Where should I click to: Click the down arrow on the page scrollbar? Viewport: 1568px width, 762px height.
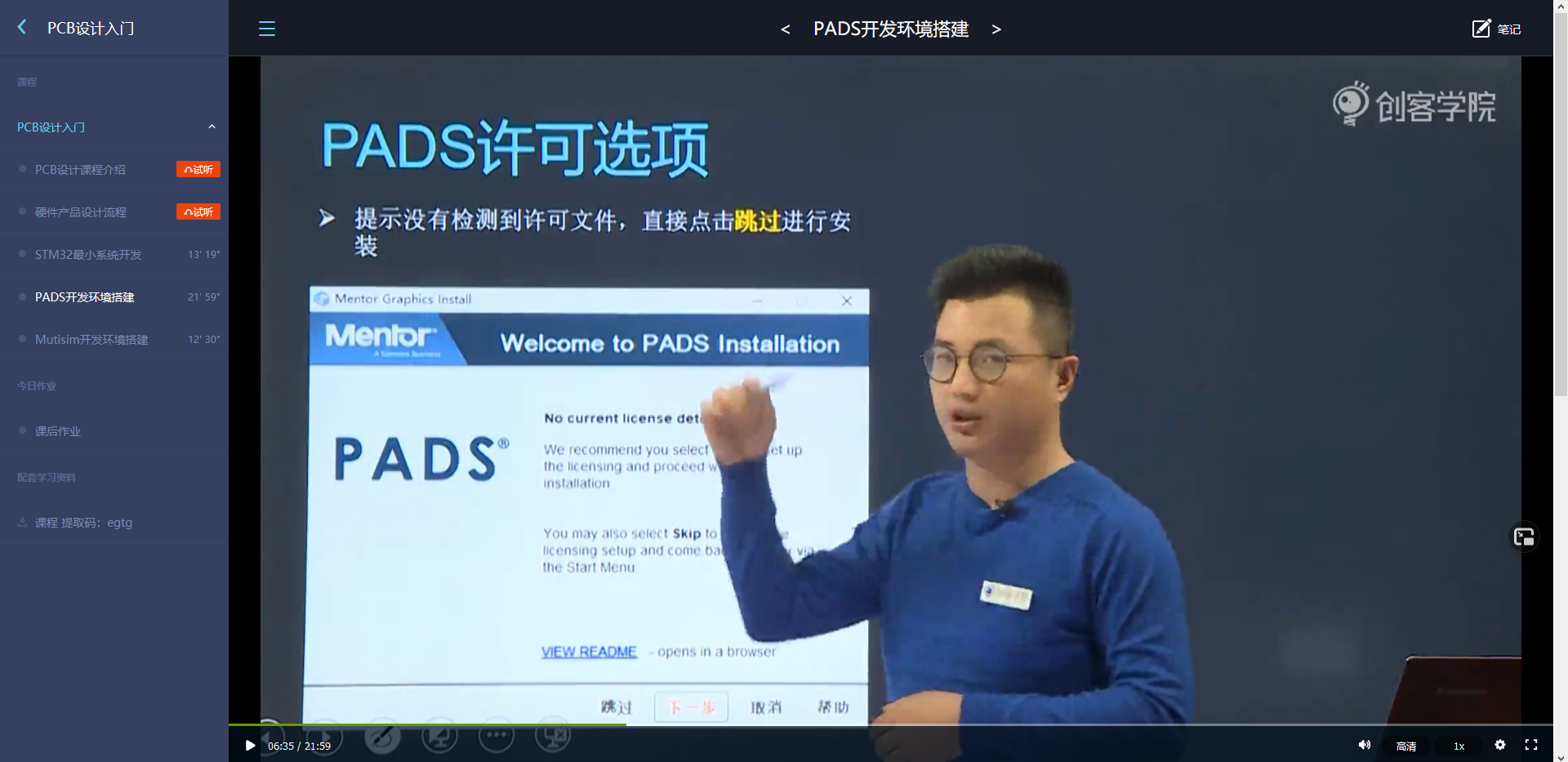tap(1561, 757)
